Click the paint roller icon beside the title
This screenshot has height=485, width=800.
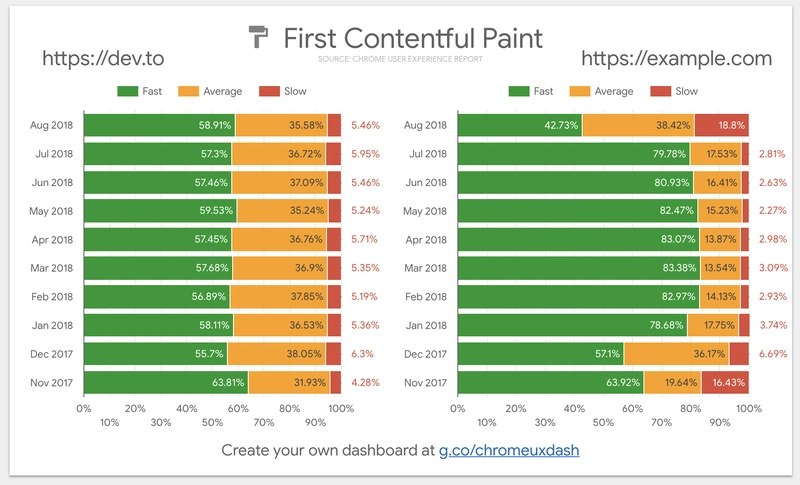click(x=258, y=37)
